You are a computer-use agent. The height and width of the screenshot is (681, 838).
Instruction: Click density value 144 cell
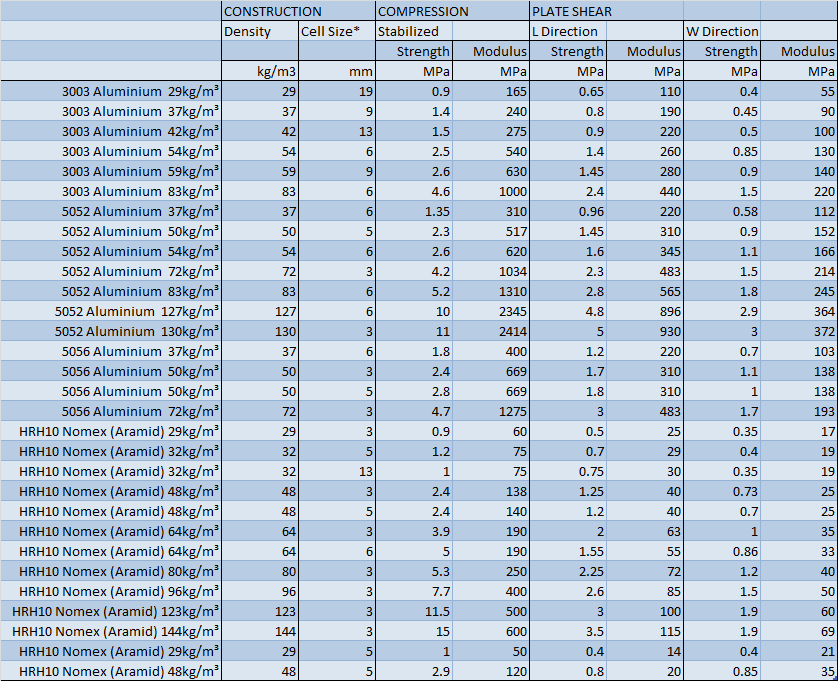point(260,631)
